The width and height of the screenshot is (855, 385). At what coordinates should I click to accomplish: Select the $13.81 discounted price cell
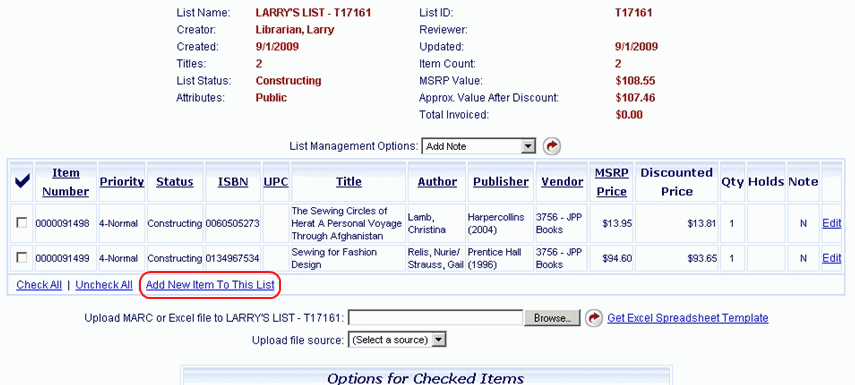[677, 223]
